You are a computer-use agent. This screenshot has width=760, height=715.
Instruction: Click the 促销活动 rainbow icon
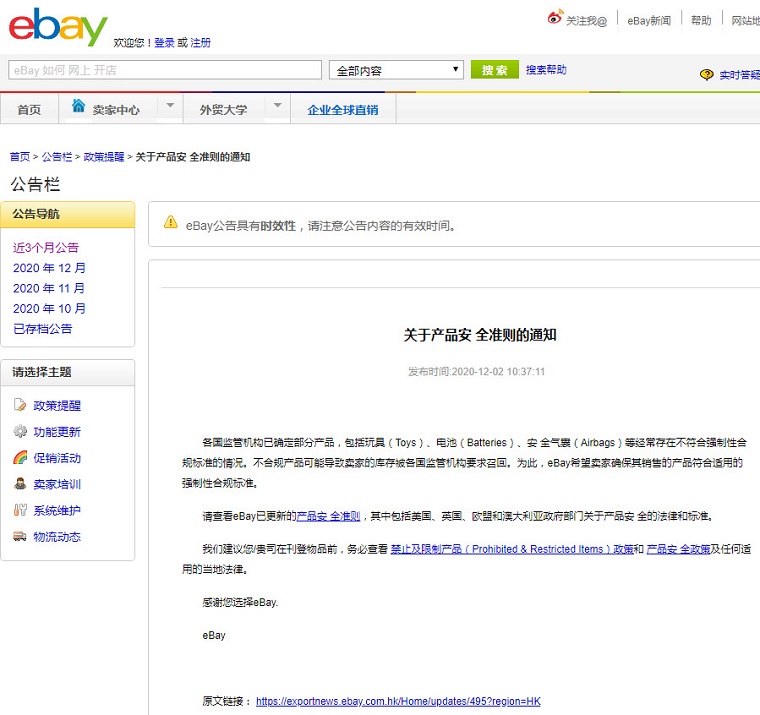[20, 457]
